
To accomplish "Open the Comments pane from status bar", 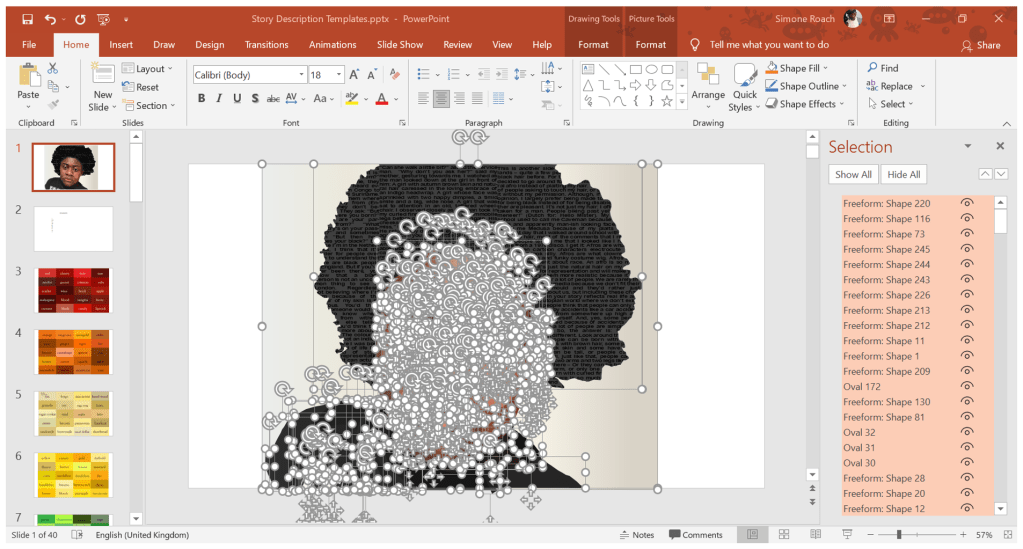I will click(x=695, y=535).
